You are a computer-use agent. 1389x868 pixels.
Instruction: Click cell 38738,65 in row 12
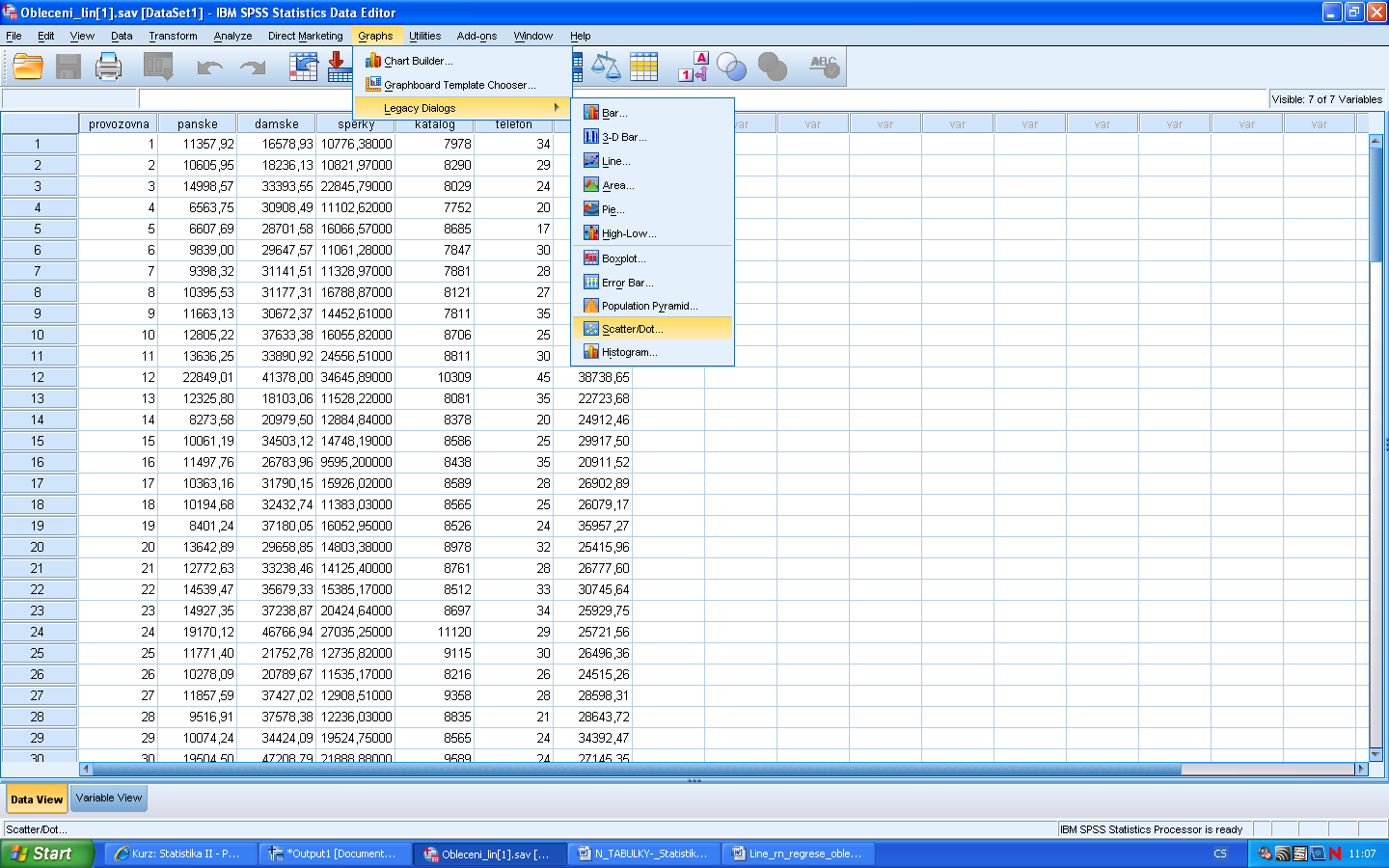[593, 377]
